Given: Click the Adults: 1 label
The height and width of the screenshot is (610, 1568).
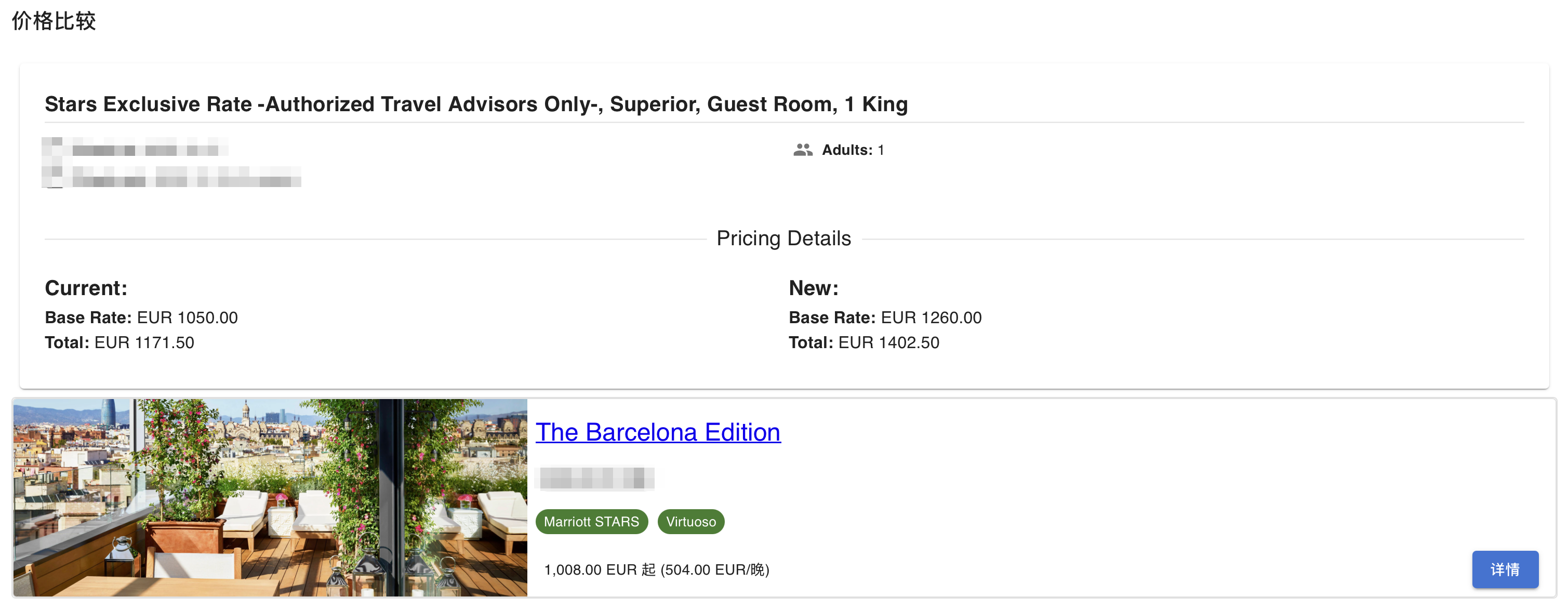Looking at the screenshot, I should [852, 150].
